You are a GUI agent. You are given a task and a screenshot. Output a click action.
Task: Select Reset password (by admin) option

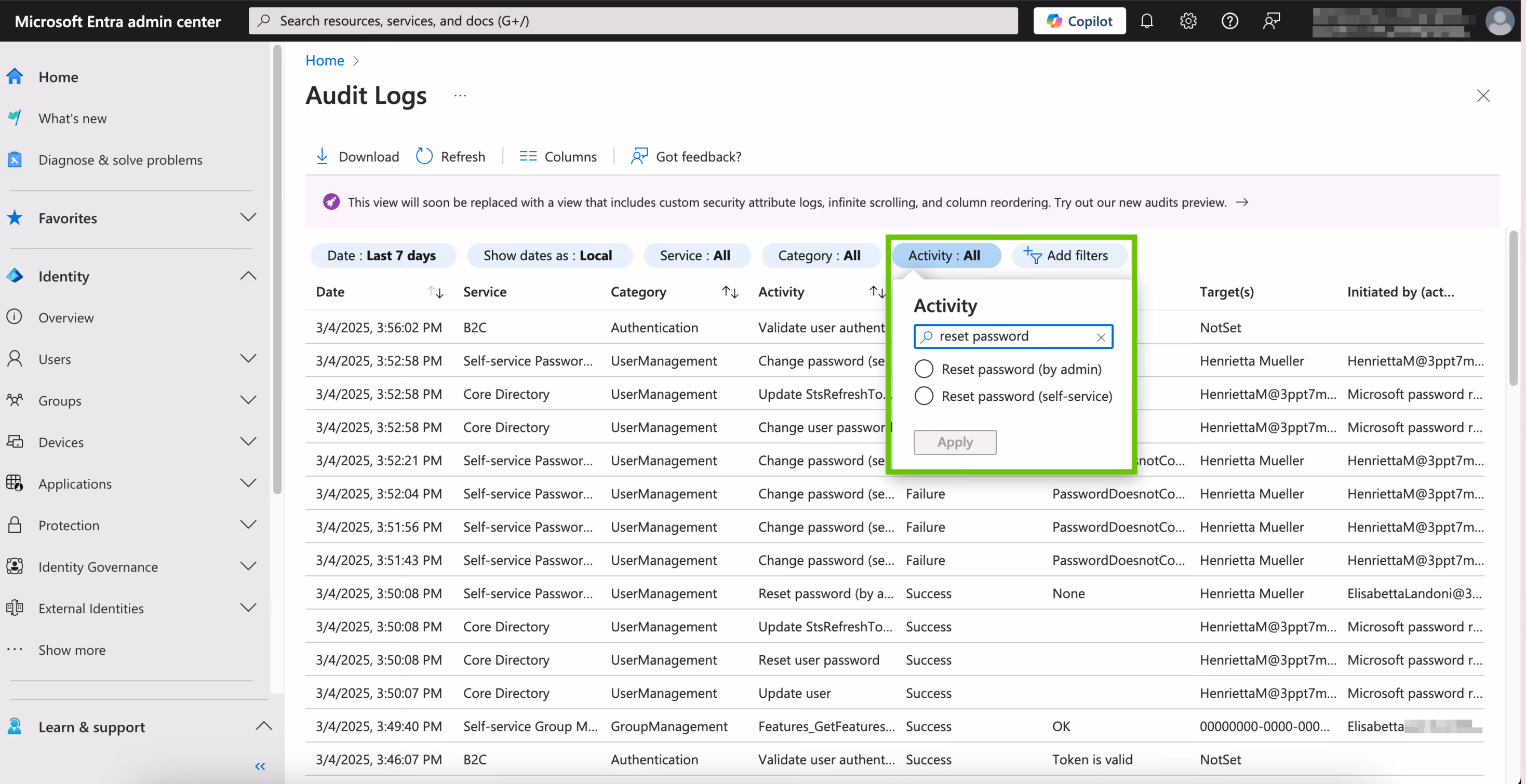(923, 368)
